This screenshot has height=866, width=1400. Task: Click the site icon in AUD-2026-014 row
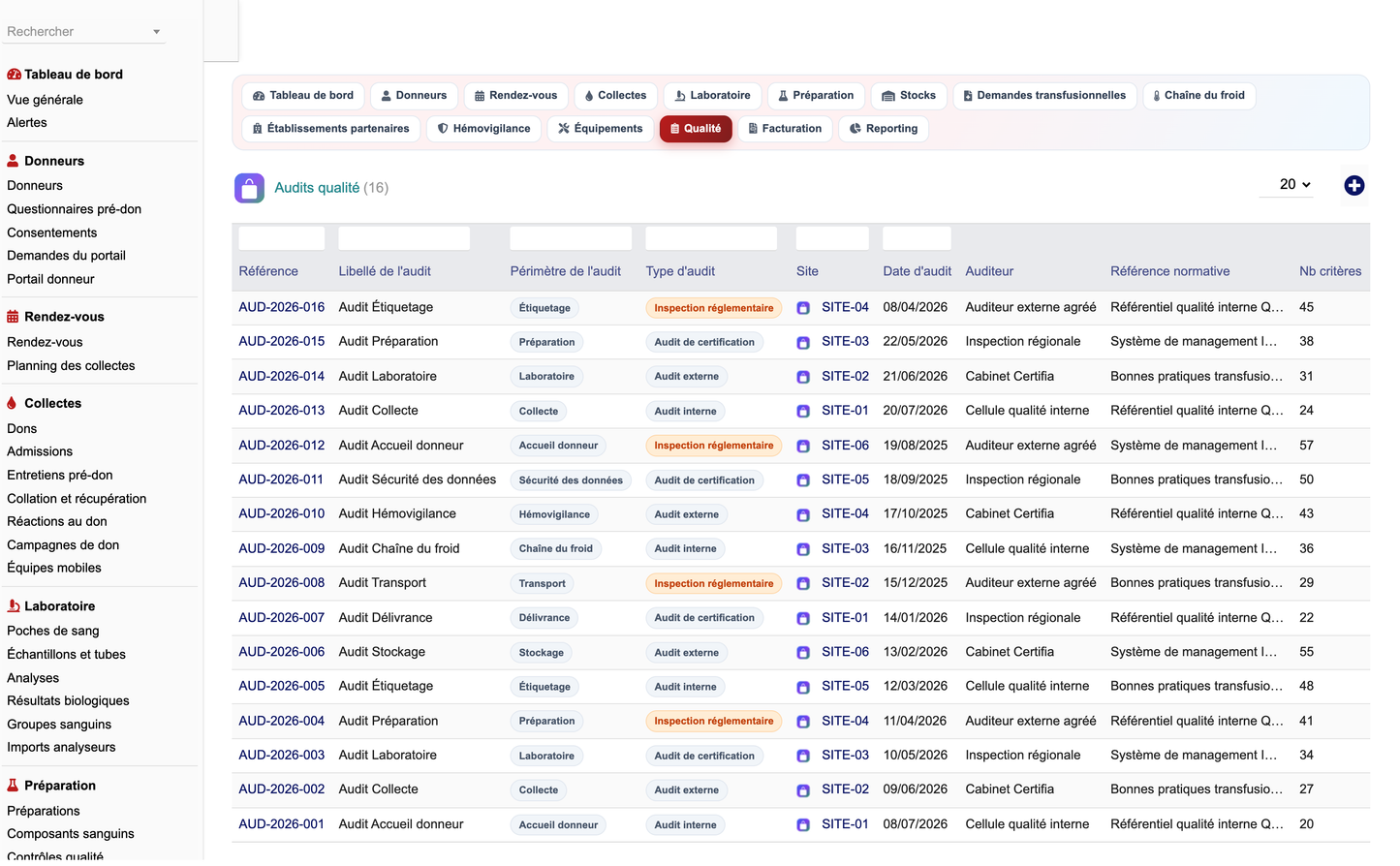803,377
